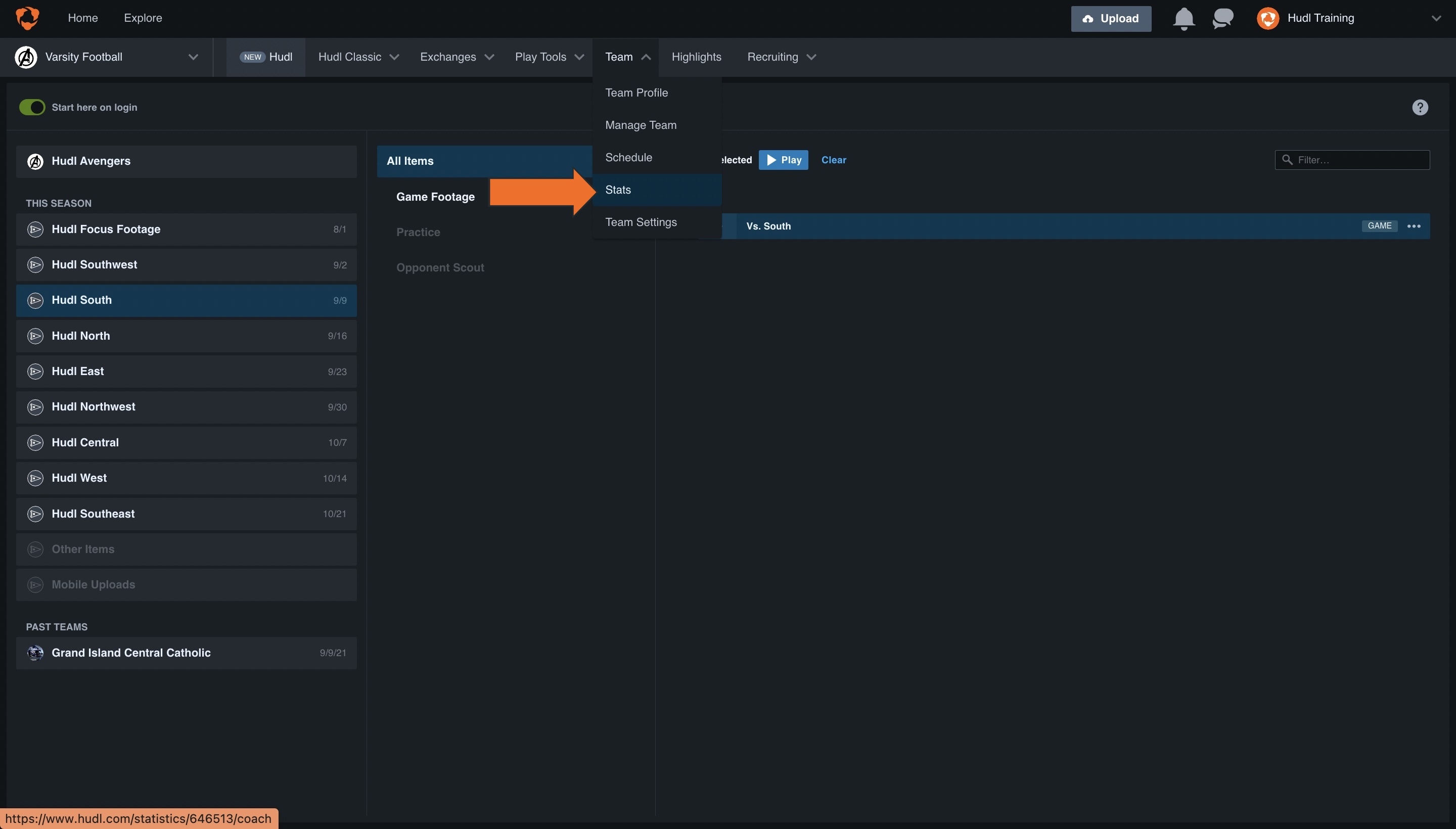Click play icon next to Hudl South
1456x829 pixels.
click(x=35, y=301)
